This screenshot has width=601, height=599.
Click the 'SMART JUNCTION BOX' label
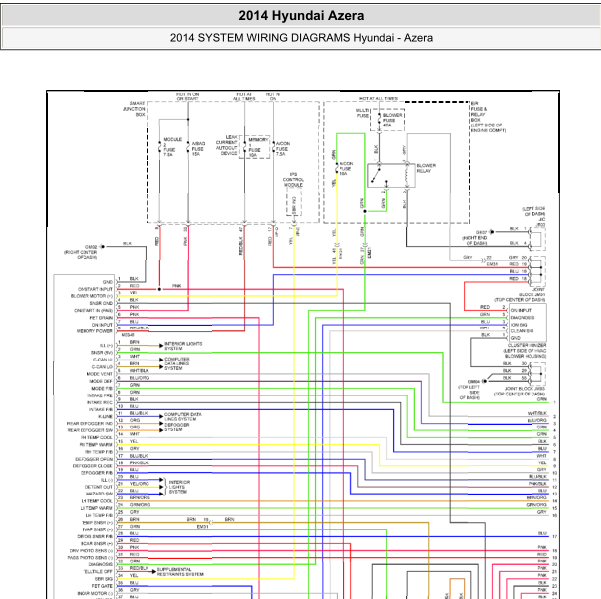pos(134,109)
